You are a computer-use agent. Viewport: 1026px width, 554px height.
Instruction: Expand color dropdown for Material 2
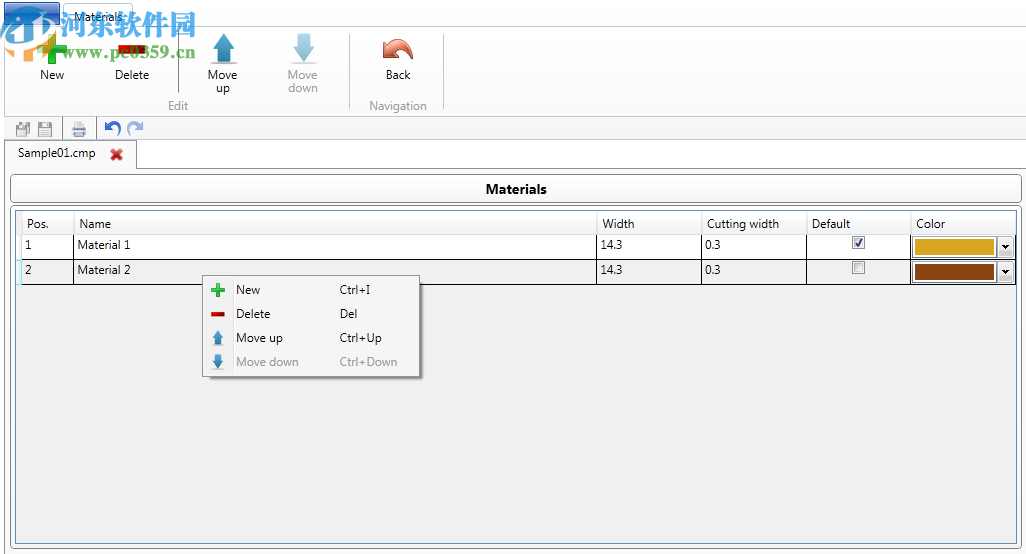pyautogui.click(x=1005, y=272)
